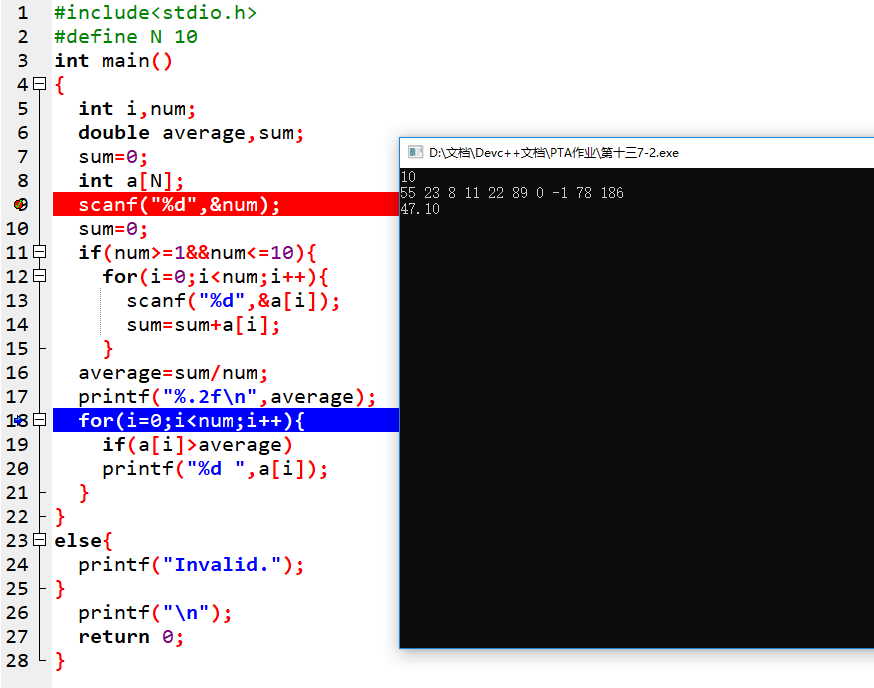Collapse the main function fold at line 4
Image resolution: width=874 pixels, height=688 pixels.
click(x=40, y=84)
